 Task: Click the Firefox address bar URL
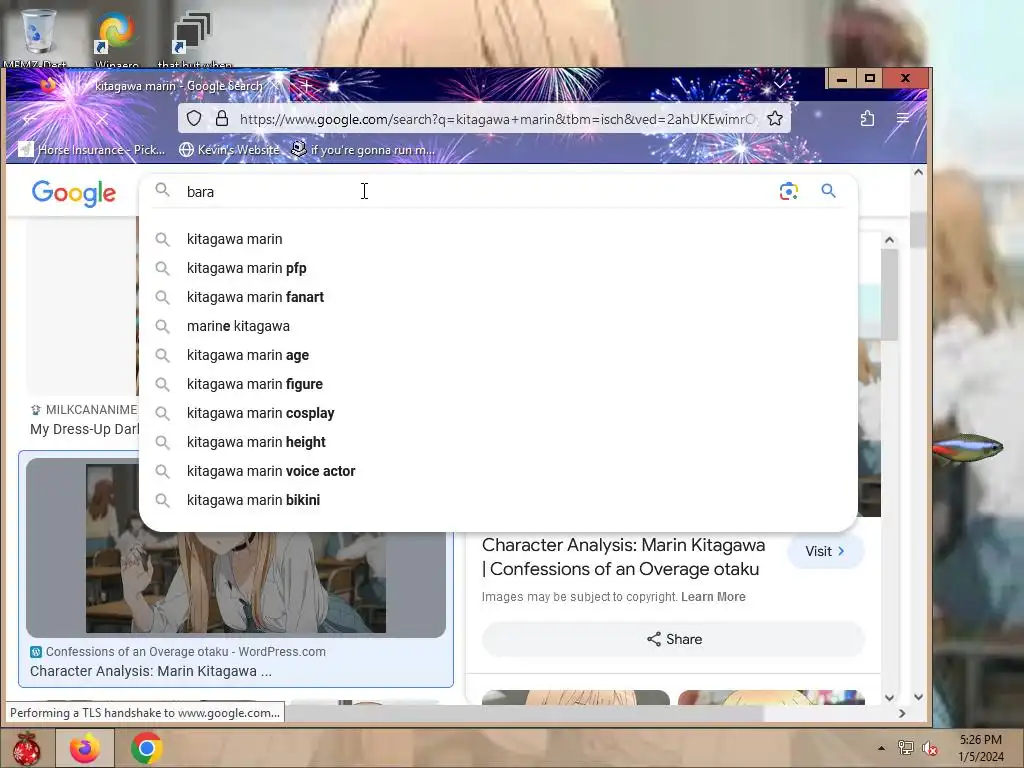click(498, 119)
